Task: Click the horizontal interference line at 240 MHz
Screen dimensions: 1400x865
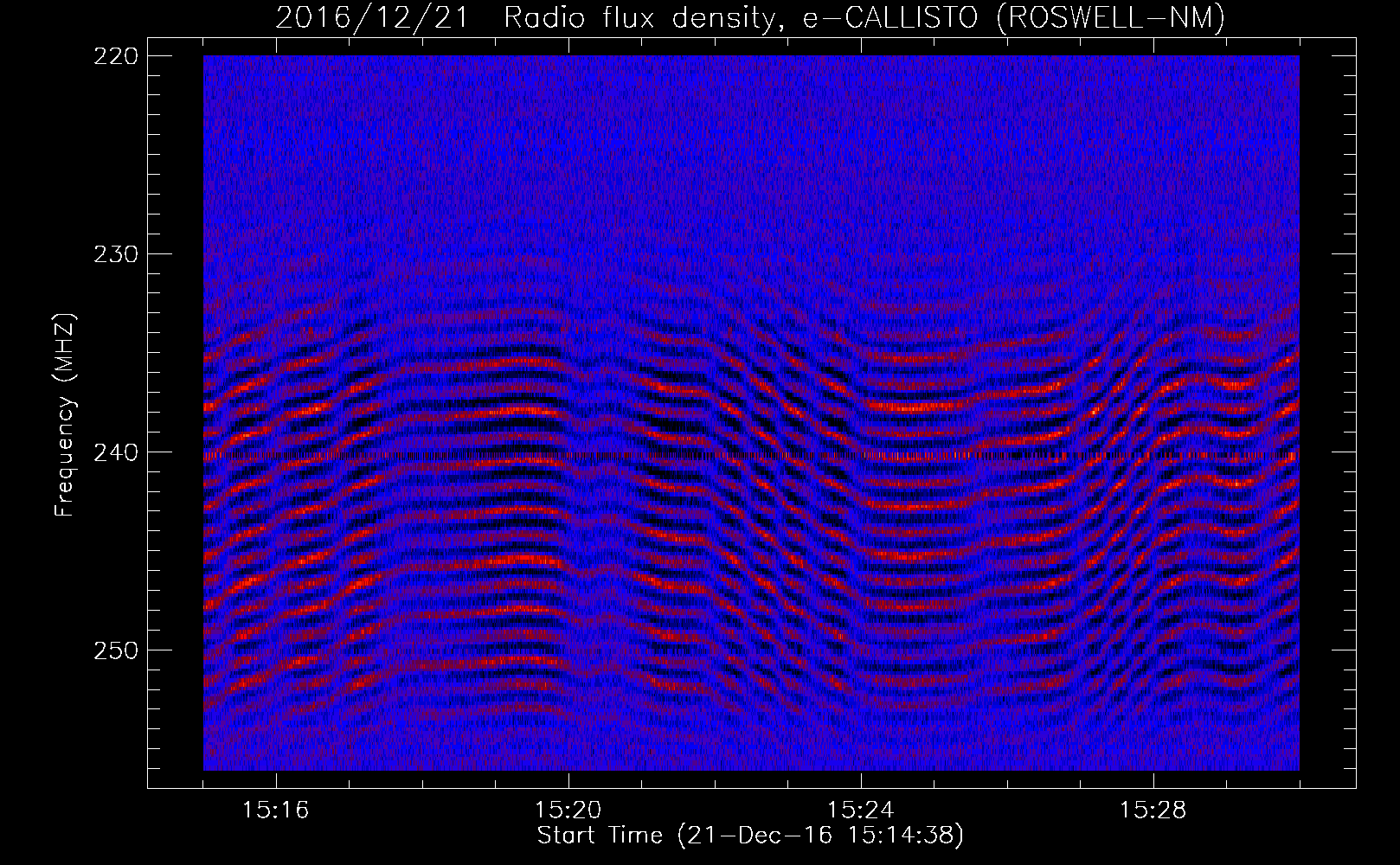Action: [x=751, y=455]
